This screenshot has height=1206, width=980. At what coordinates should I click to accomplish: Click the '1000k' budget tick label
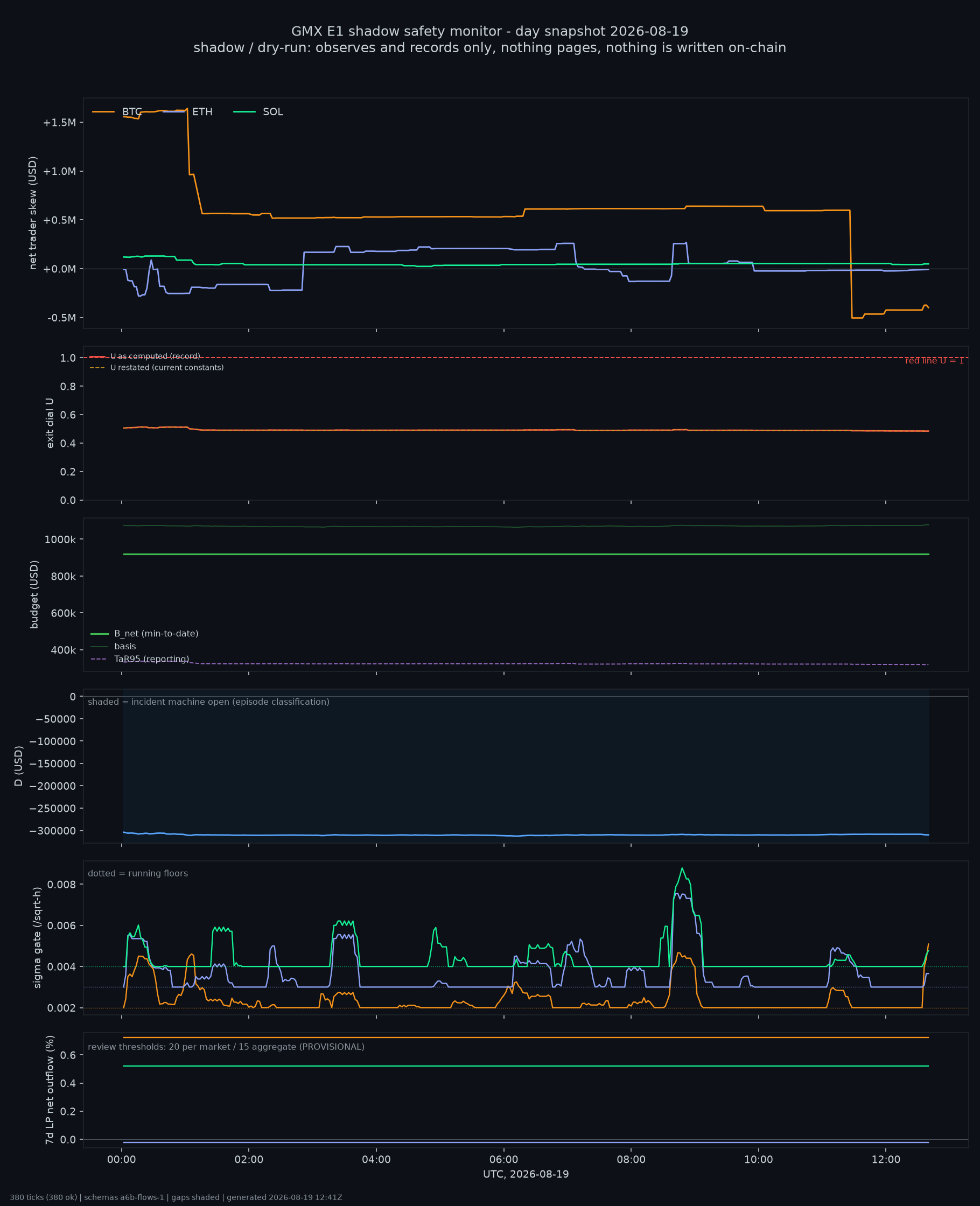[60, 539]
